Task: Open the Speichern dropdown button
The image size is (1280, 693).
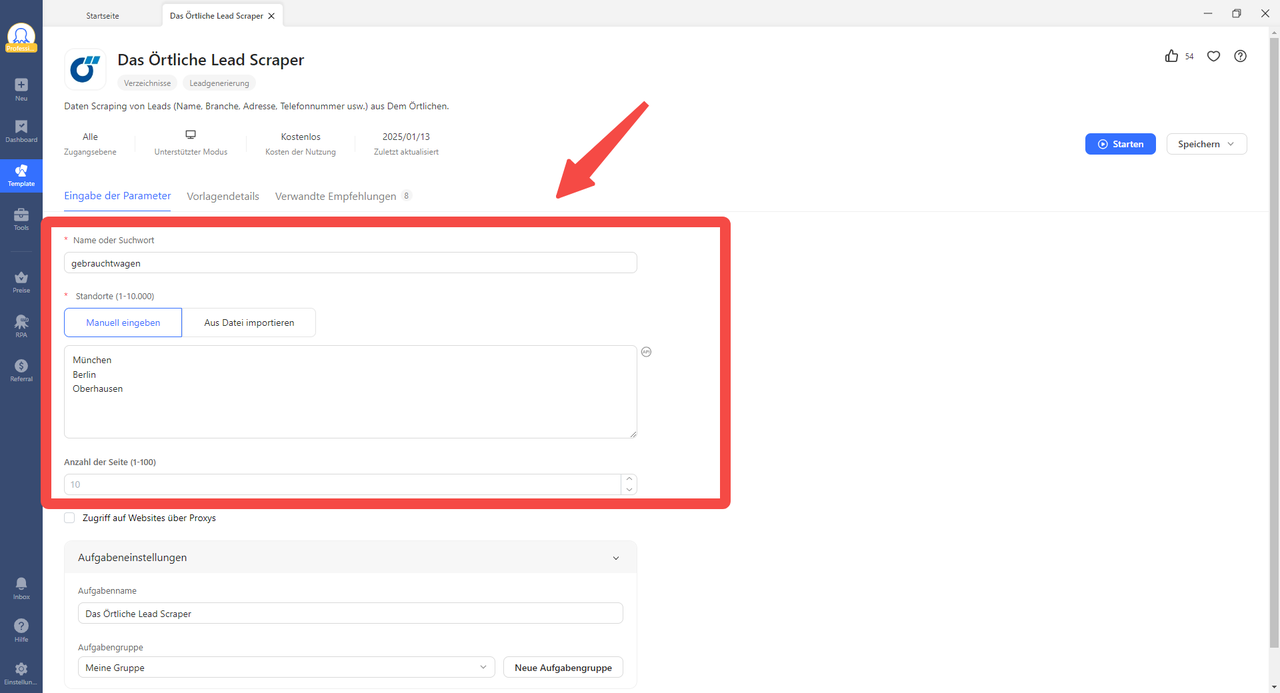Action: (x=1206, y=144)
